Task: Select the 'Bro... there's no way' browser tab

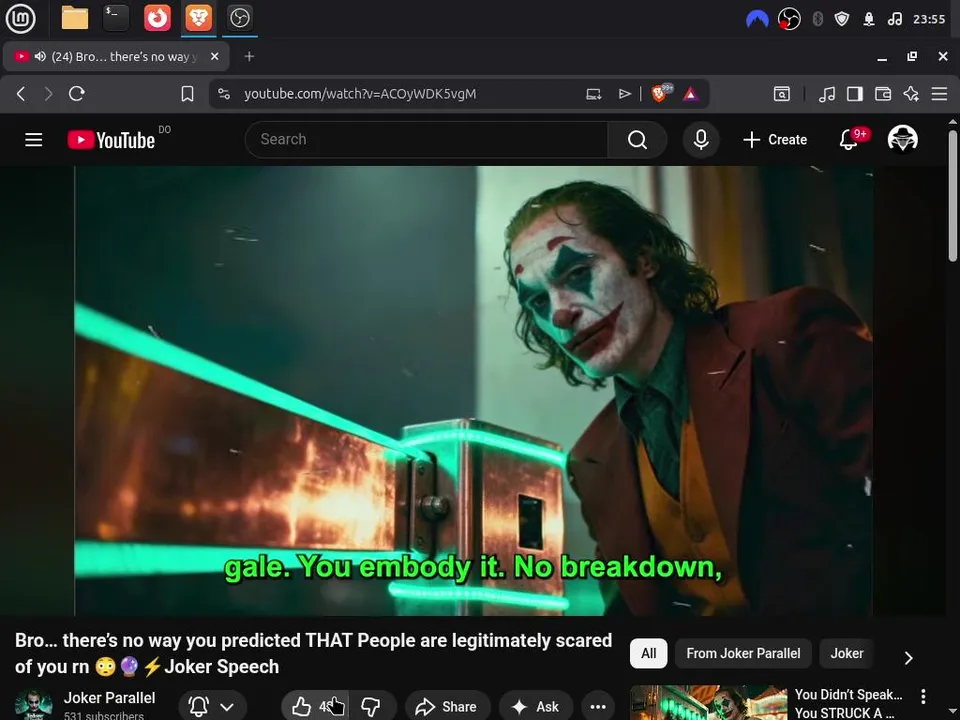Action: click(x=116, y=56)
